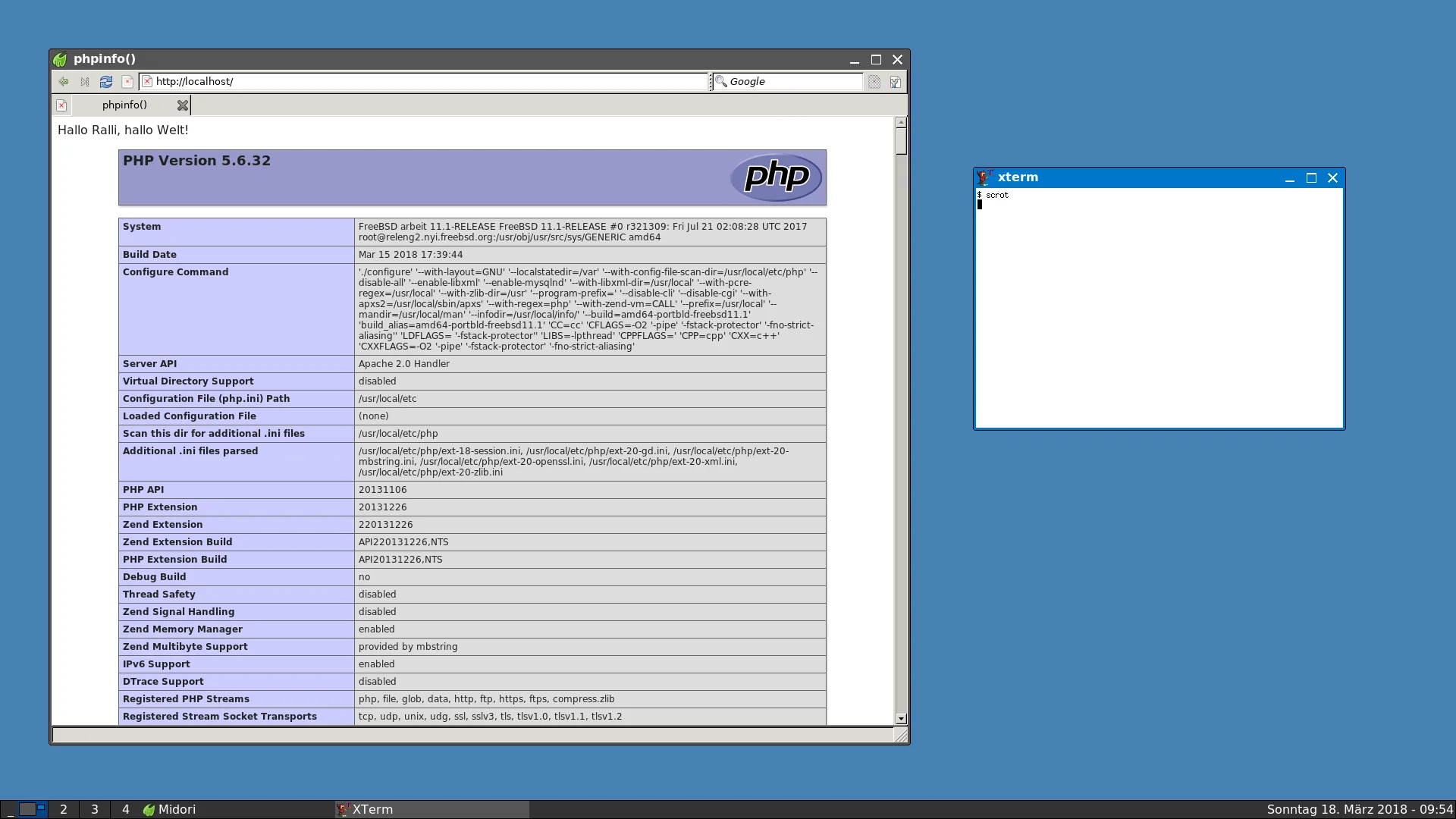The height and width of the screenshot is (819, 1456).
Task: Switch to workspace 2
Action: (64, 809)
